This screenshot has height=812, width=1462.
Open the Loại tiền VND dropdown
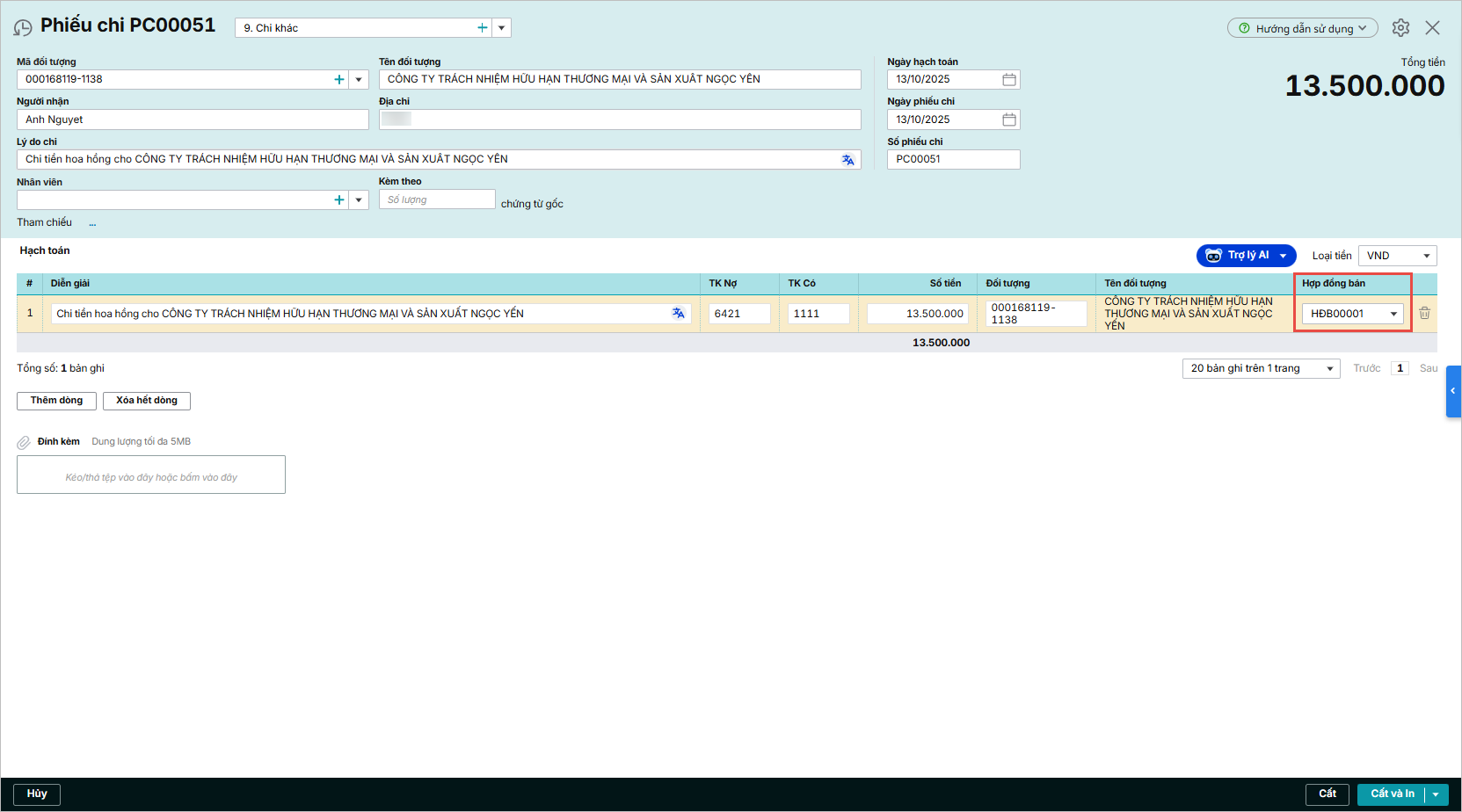pyautogui.click(x=1426, y=256)
